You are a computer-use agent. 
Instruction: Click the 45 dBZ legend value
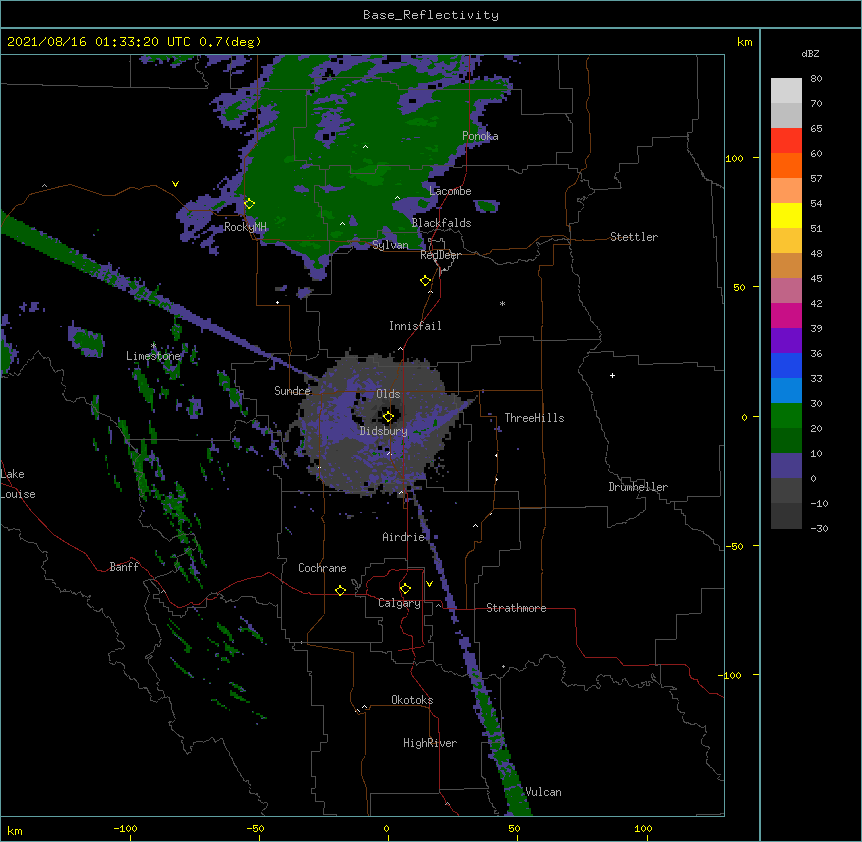(x=816, y=279)
